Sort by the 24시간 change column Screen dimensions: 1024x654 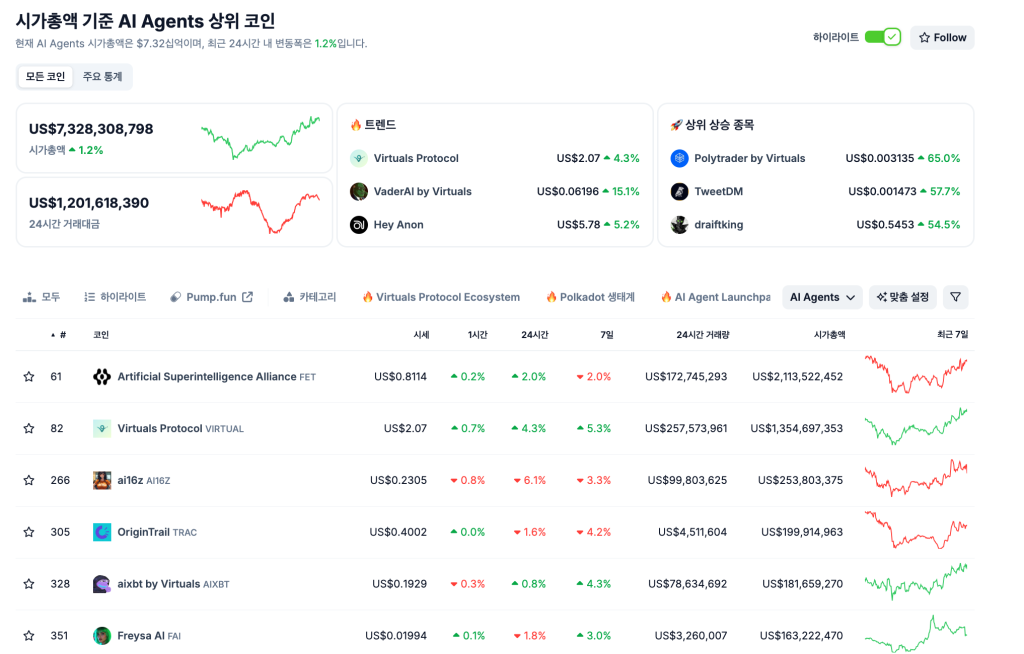(534, 335)
